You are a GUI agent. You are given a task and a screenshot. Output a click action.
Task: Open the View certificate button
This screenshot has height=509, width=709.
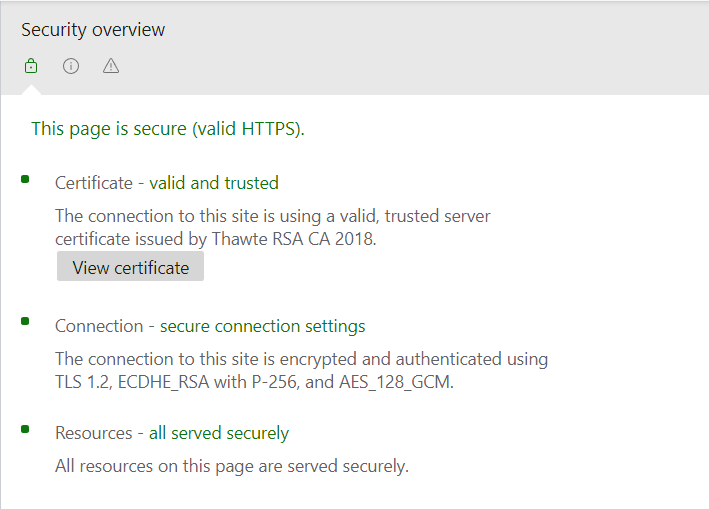pos(130,267)
